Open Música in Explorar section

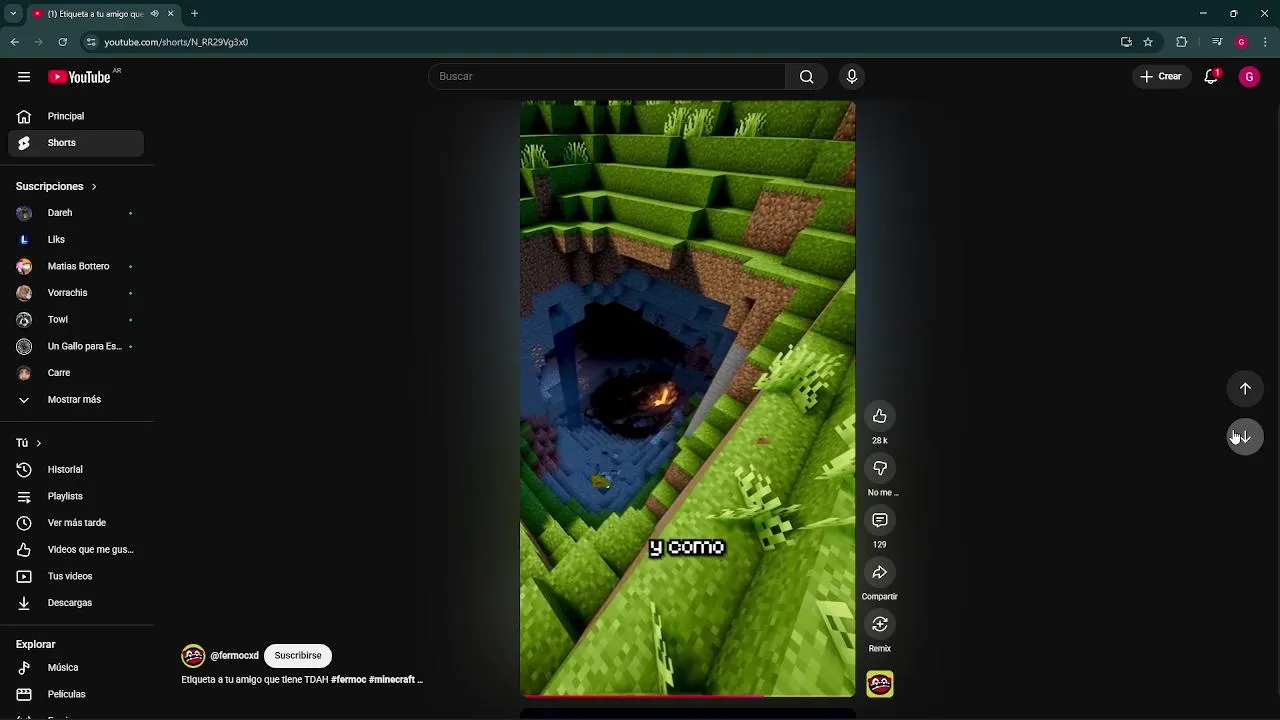click(x=76, y=668)
